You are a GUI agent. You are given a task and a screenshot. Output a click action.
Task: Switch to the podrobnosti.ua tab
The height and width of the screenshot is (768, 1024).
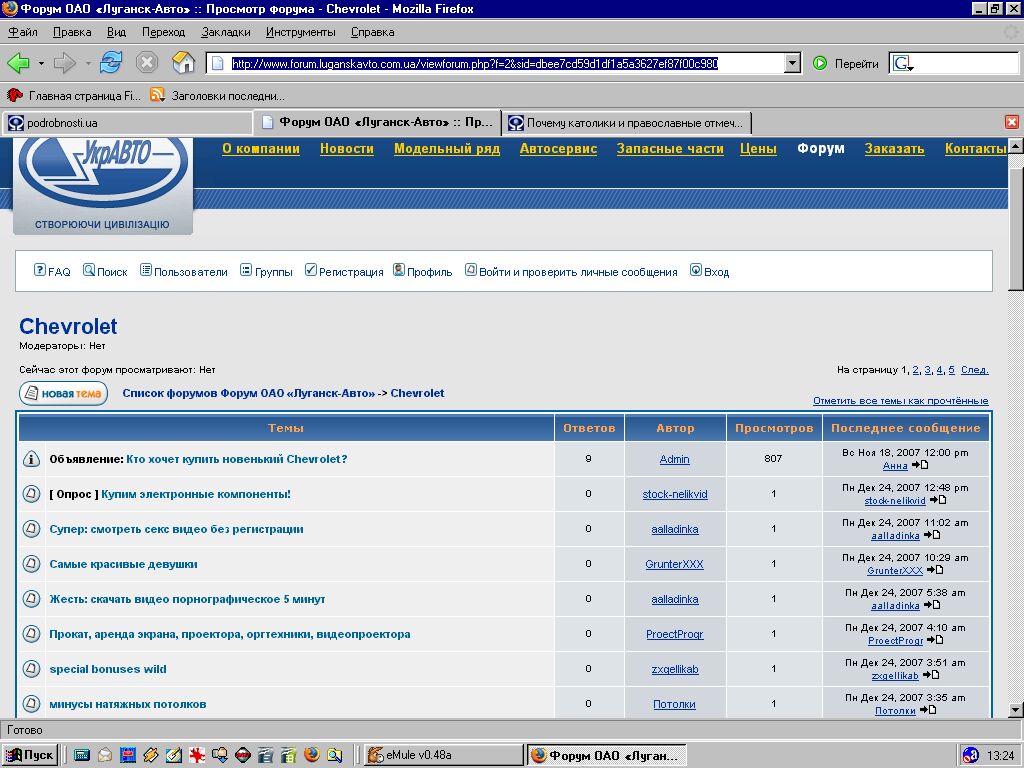127,123
